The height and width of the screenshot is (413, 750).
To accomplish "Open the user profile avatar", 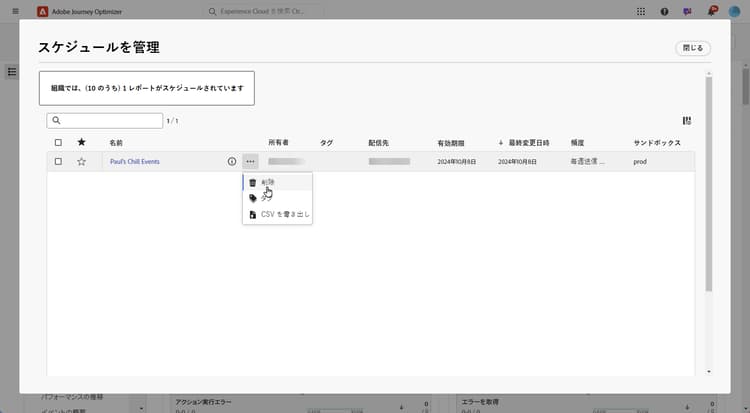I will pos(734,11).
